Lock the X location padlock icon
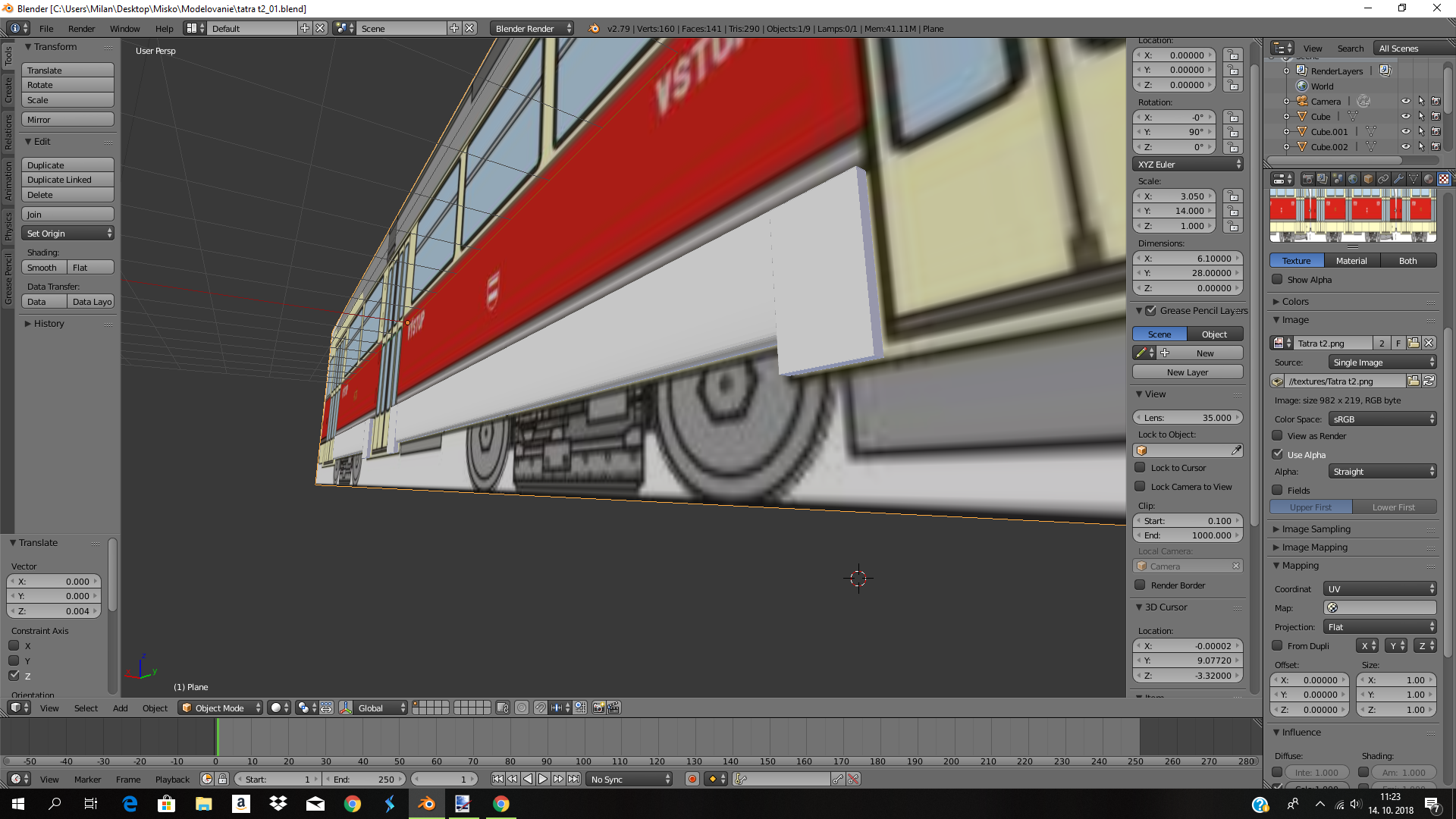Screen dimensions: 1456x819 pos(1233,55)
